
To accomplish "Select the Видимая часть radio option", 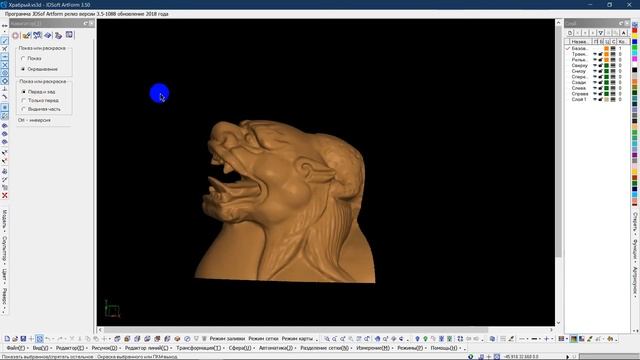I will pyautogui.click(x=24, y=109).
